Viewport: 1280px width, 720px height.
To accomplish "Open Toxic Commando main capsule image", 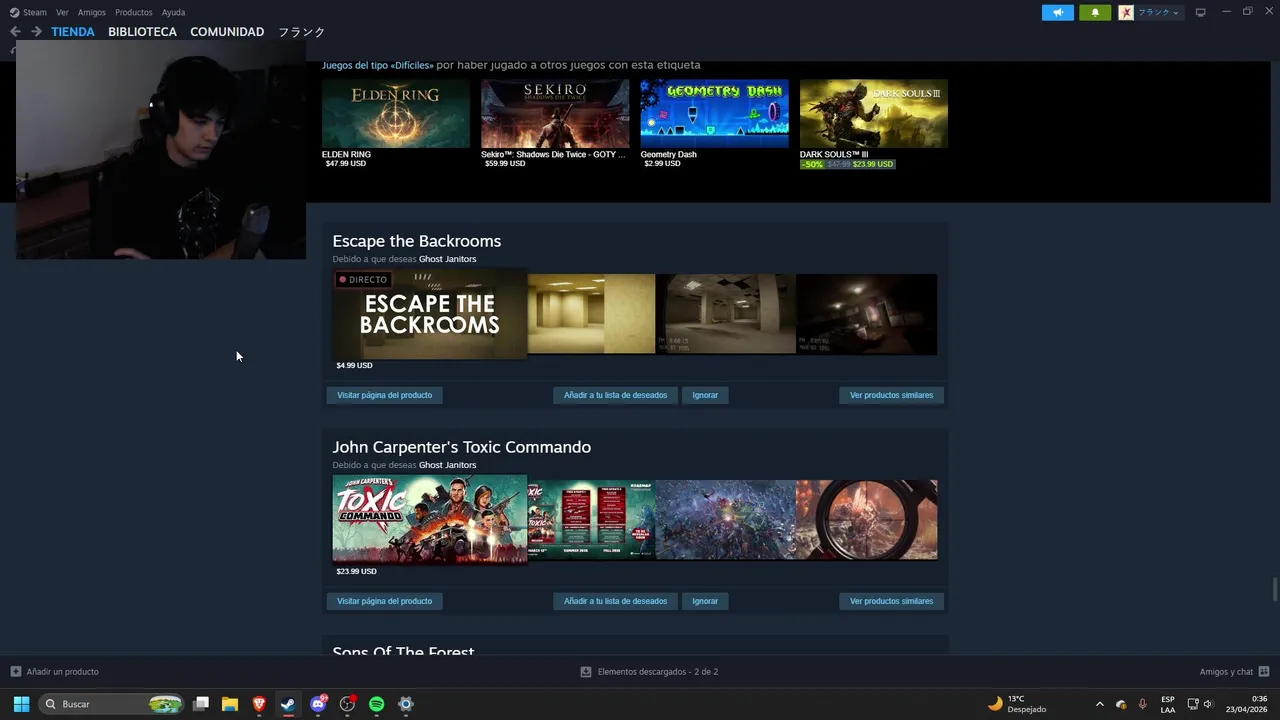I will 430,520.
